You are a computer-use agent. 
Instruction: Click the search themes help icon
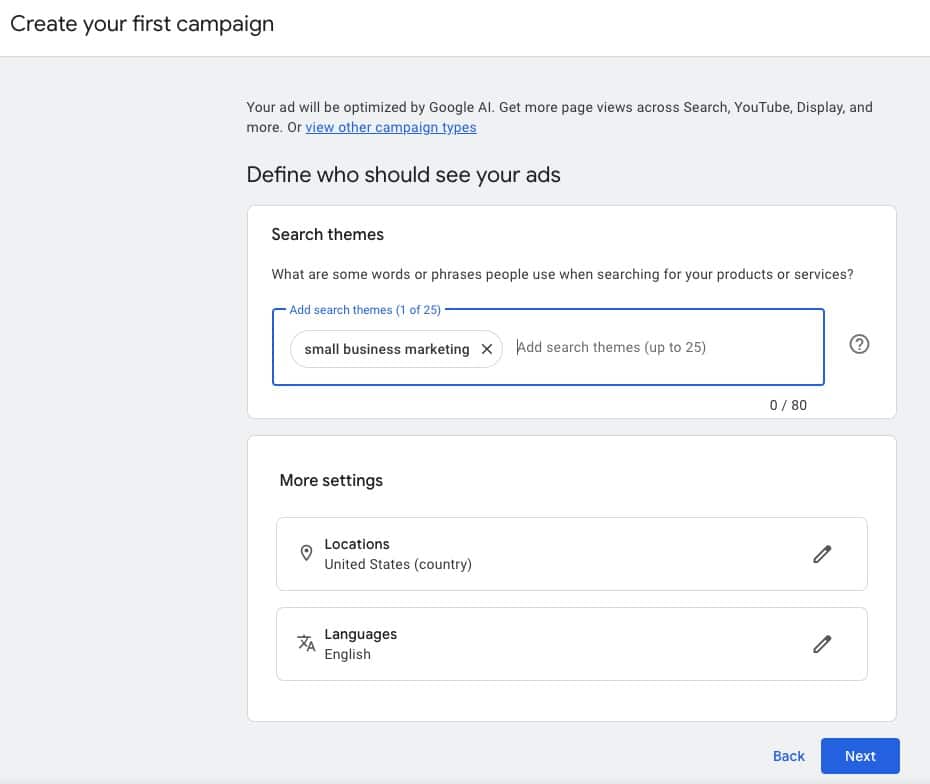click(859, 344)
